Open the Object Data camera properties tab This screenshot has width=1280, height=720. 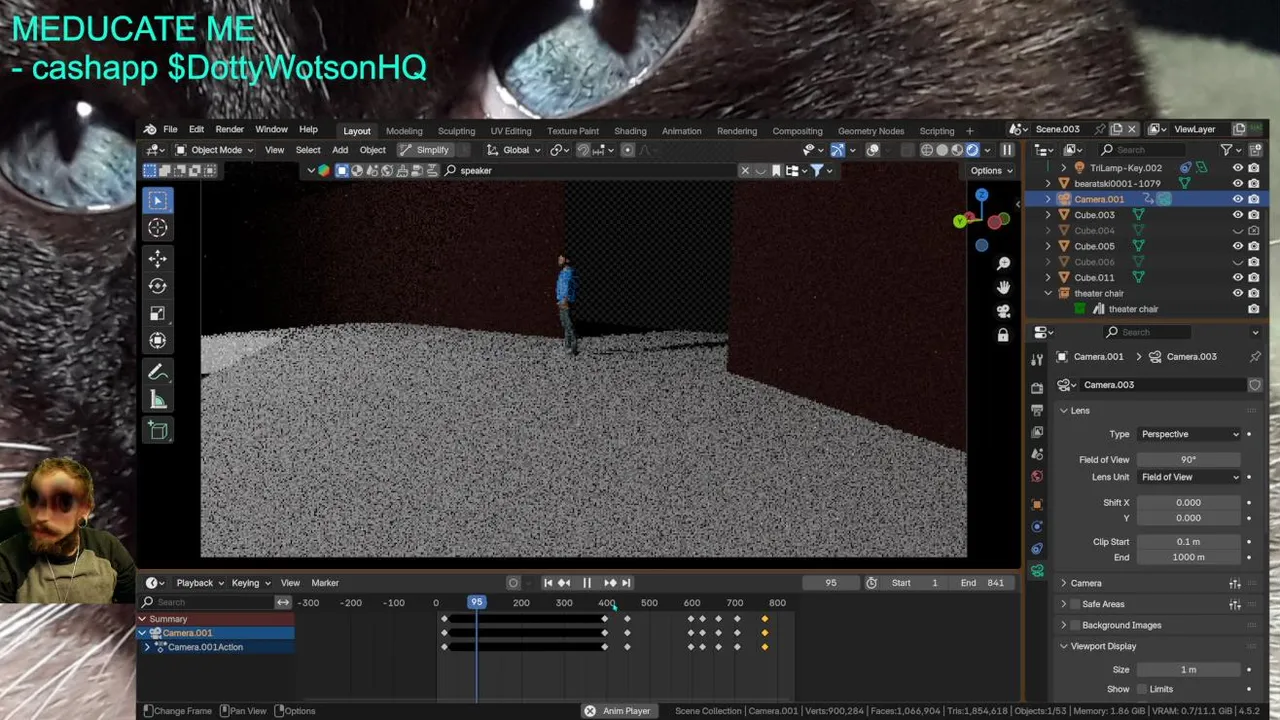(x=1037, y=571)
